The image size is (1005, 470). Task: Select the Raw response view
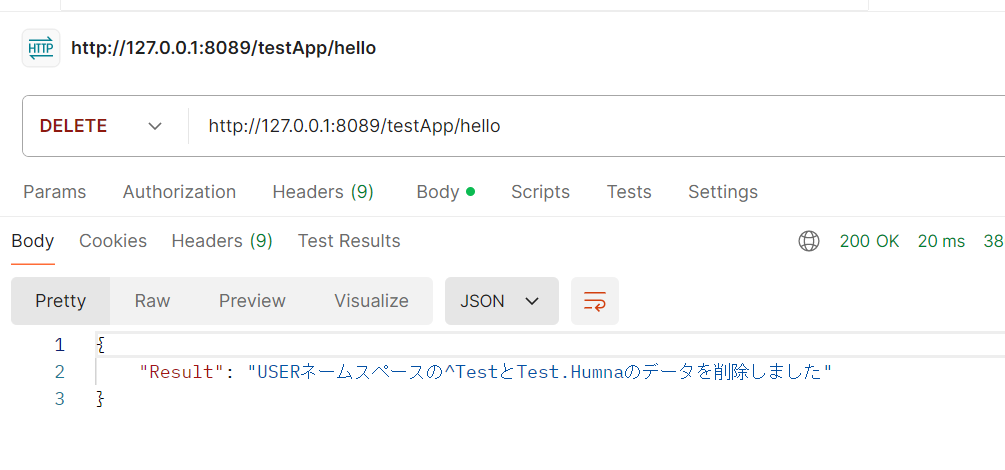[152, 301]
